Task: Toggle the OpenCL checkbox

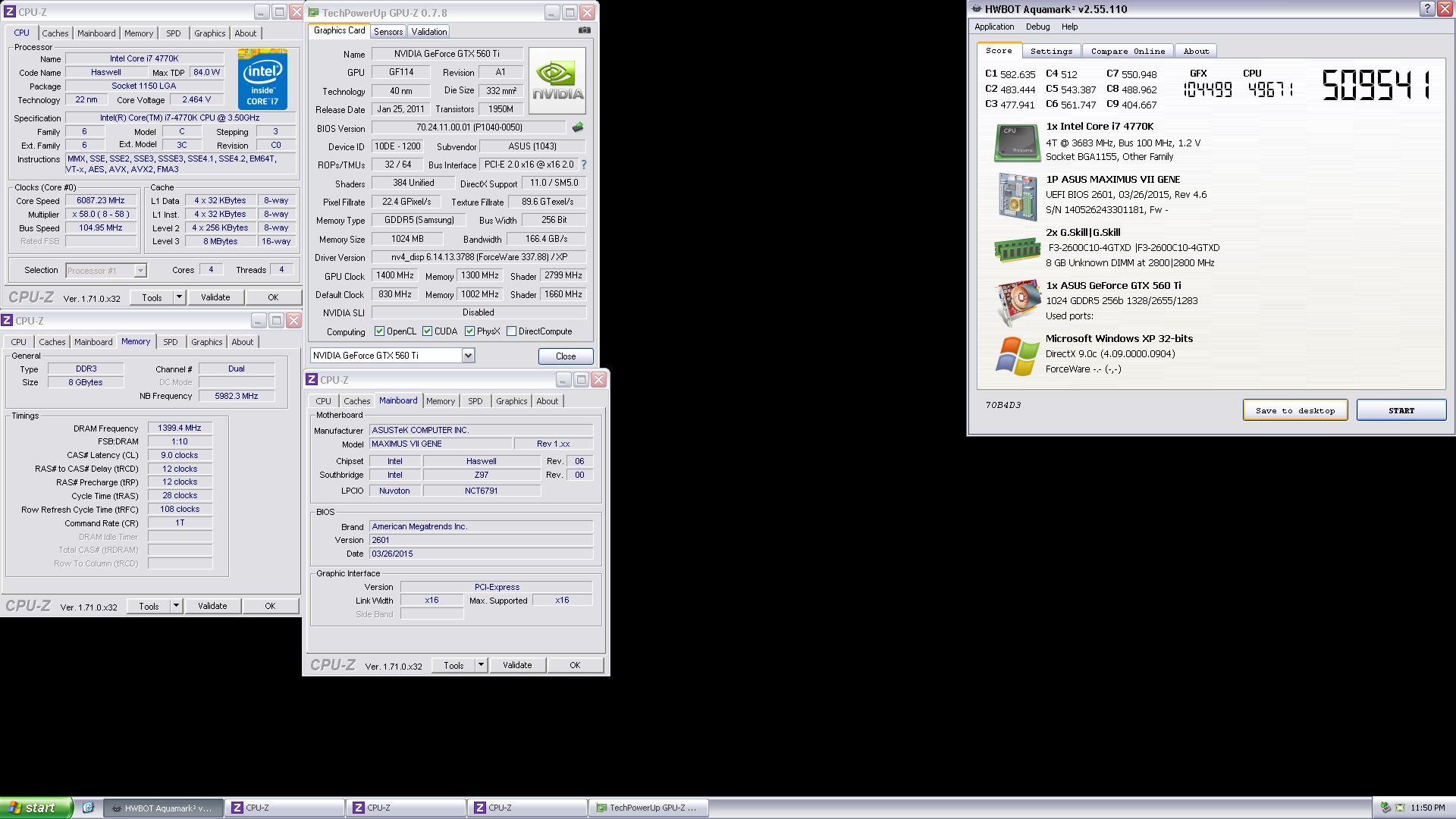Action: pyautogui.click(x=379, y=331)
